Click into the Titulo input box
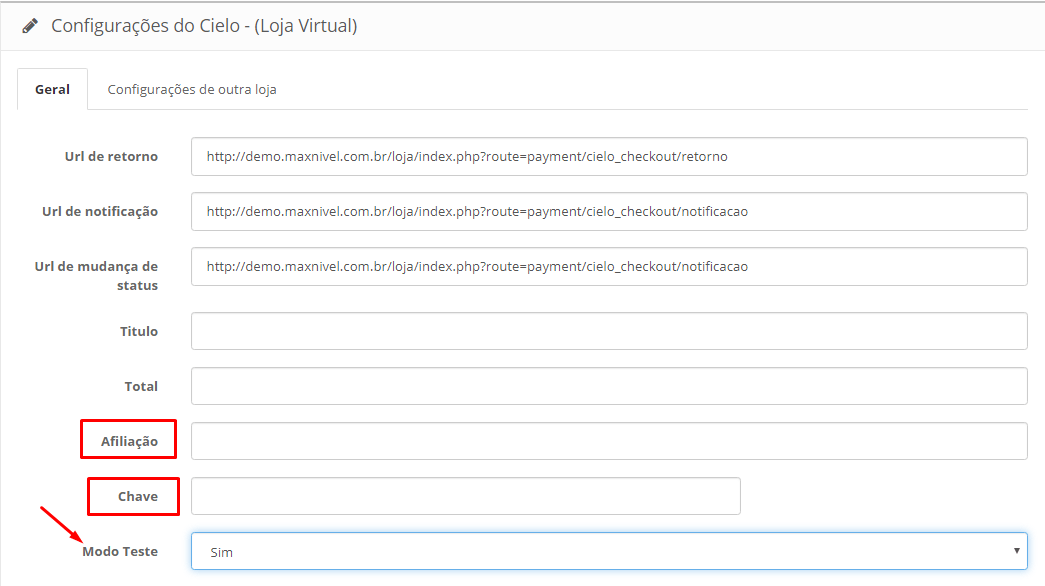The height and width of the screenshot is (586, 1045). [x=609, y=331]
